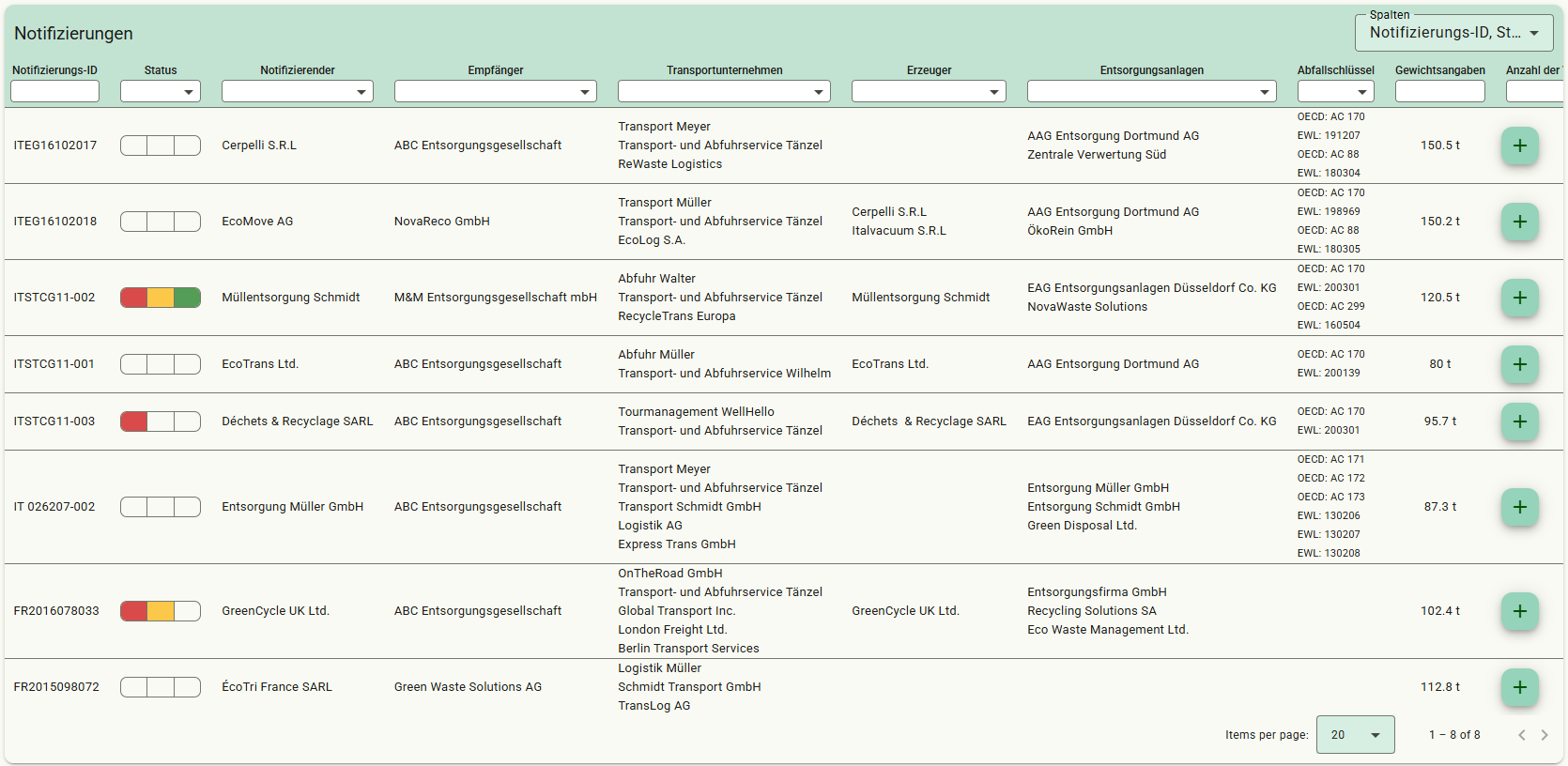Click the plus button for ITSTCG11-003
This screenshot has height=766, width=1568.
[1519, 421]
